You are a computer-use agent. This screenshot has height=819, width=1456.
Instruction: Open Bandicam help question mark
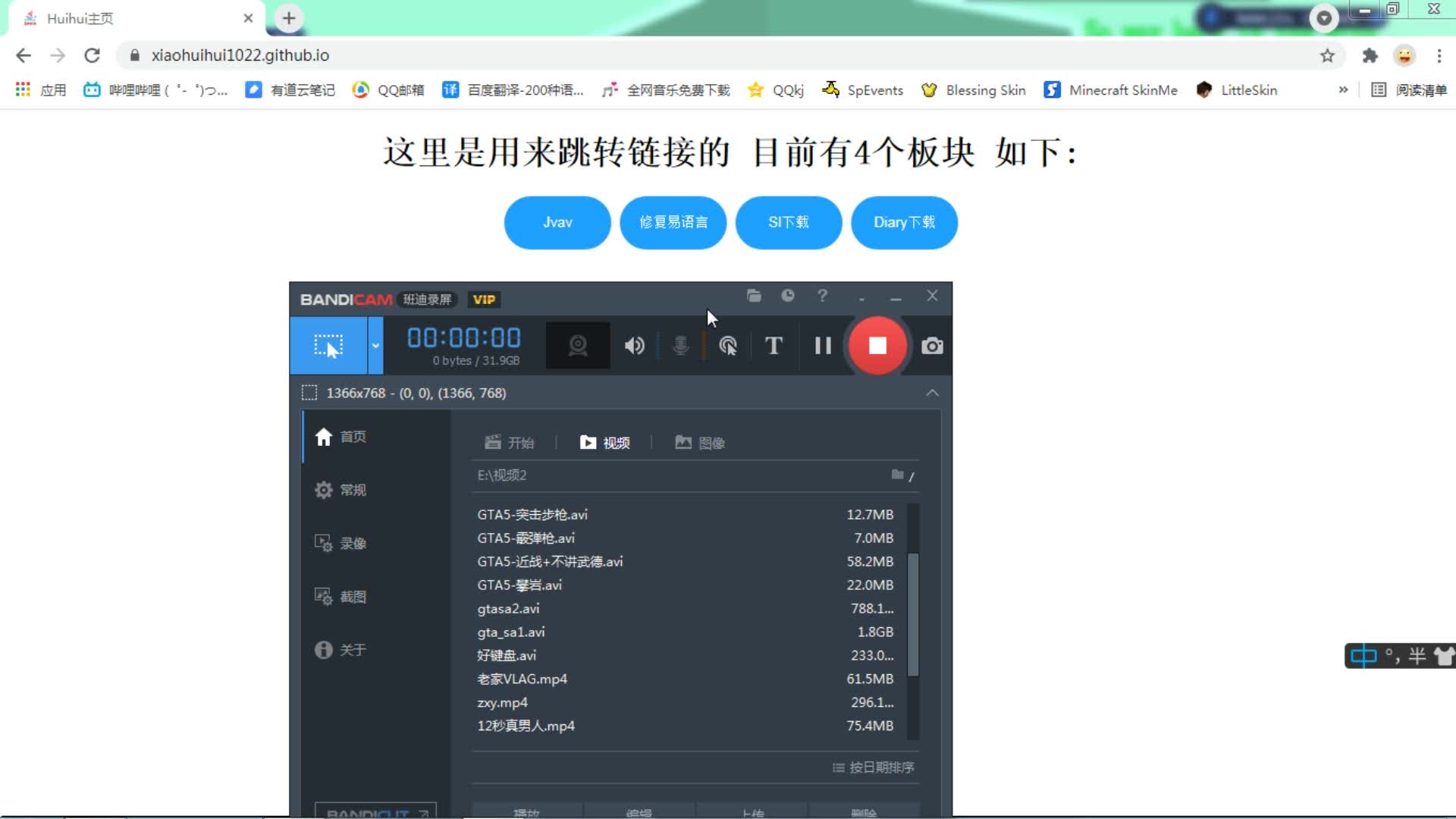tap(822, 296)
